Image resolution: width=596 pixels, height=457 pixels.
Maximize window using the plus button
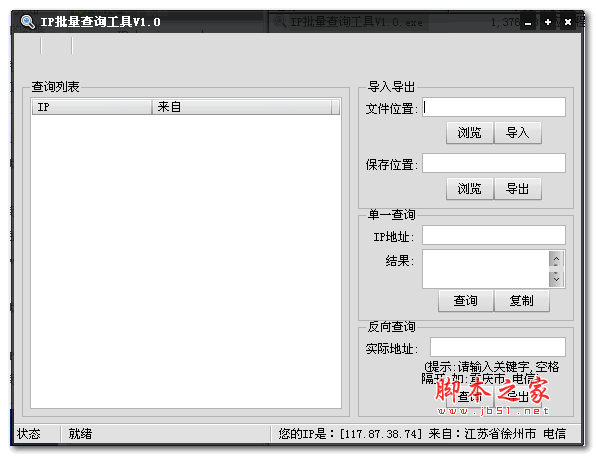[x=548, y=22]
